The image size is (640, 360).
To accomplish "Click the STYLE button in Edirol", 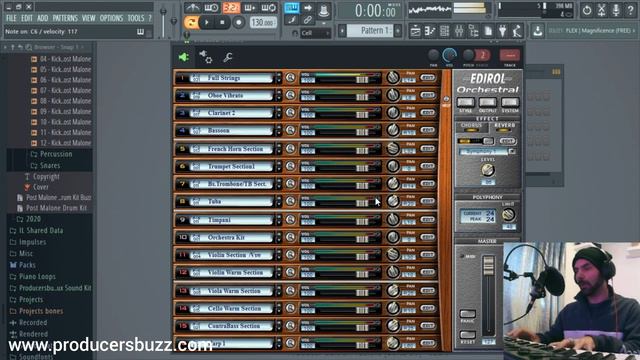I will [x=465, y=102].
